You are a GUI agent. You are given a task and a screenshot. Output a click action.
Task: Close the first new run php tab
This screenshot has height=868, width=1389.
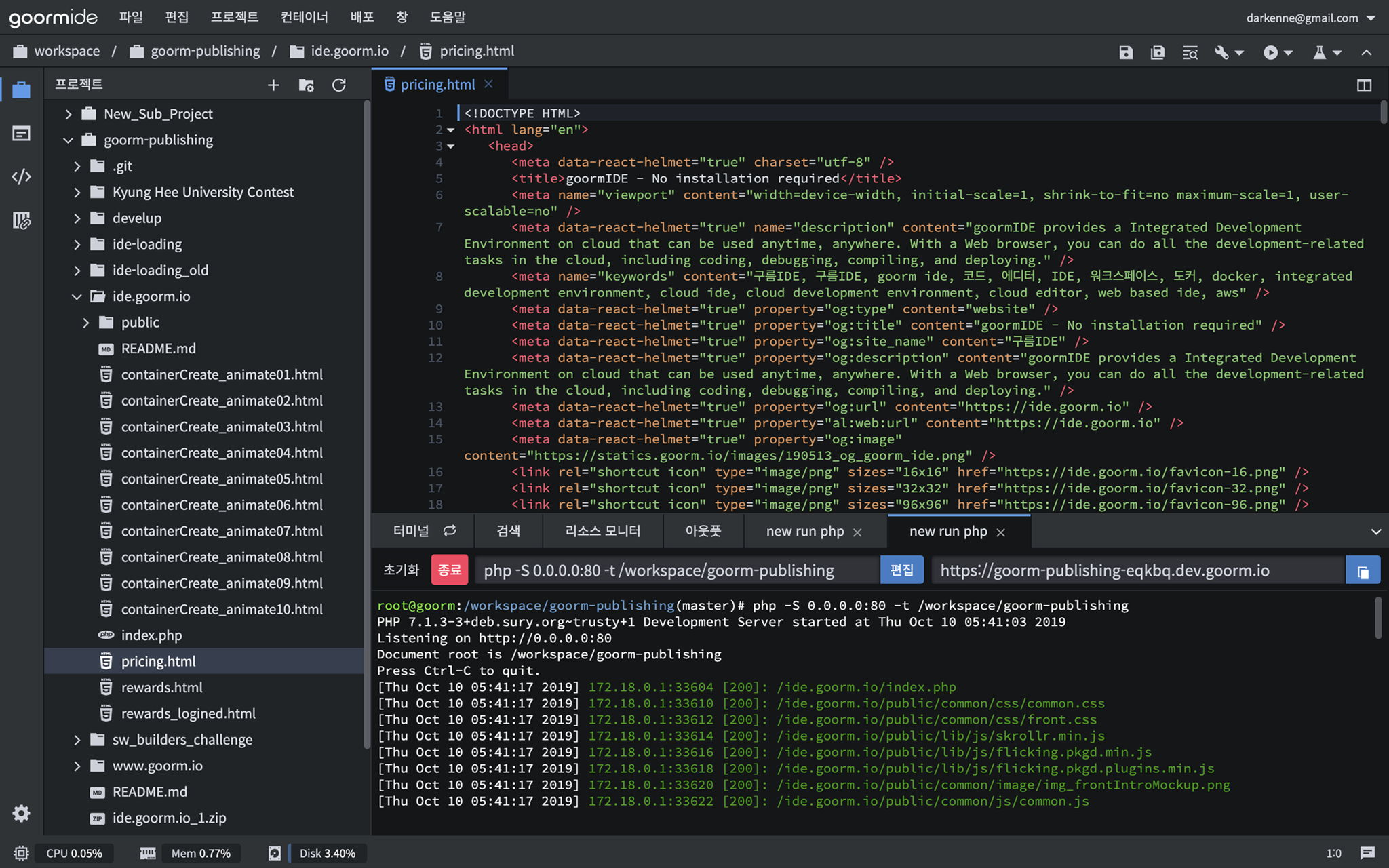857,532
